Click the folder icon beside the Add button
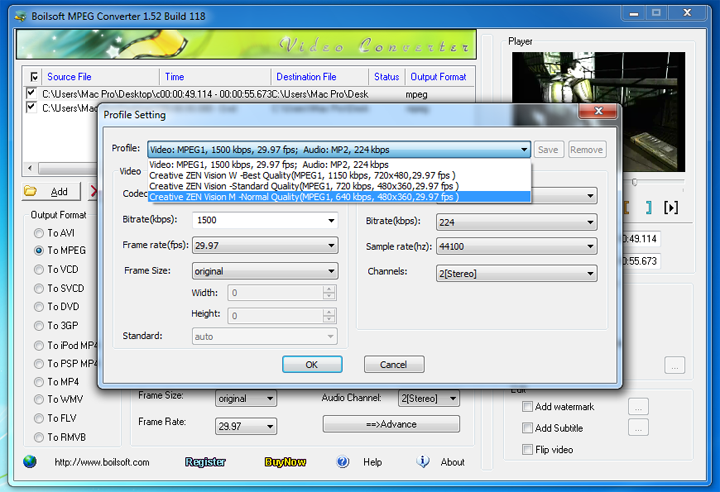 30,191
